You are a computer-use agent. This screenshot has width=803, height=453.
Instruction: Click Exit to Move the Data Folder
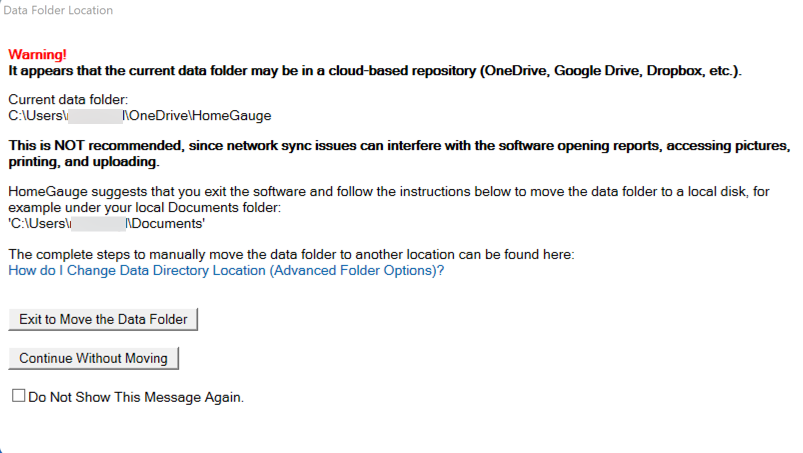(104, 319)
